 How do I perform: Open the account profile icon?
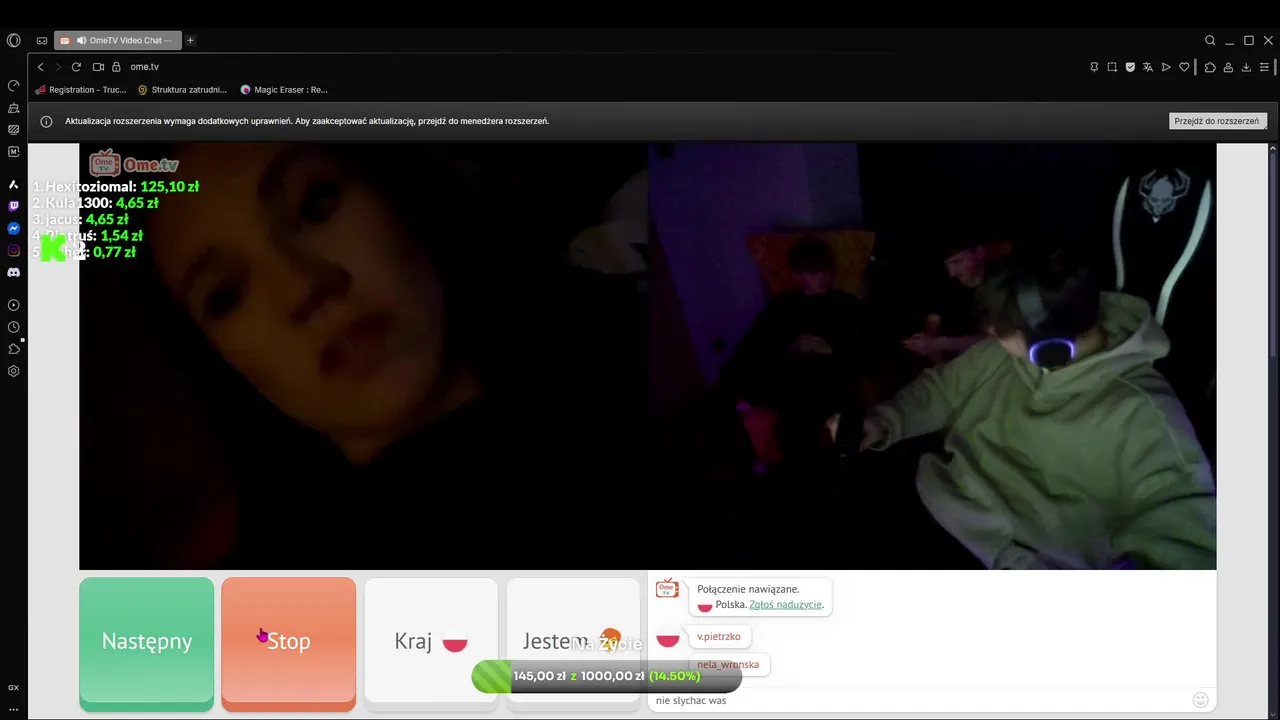(1228, 67)
